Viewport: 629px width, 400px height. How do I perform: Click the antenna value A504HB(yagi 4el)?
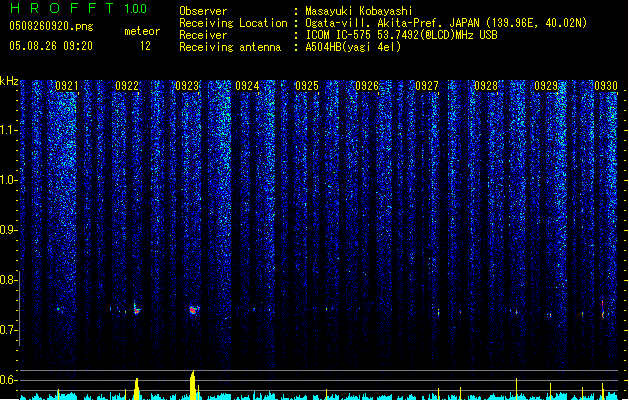[x=353, y=47]
